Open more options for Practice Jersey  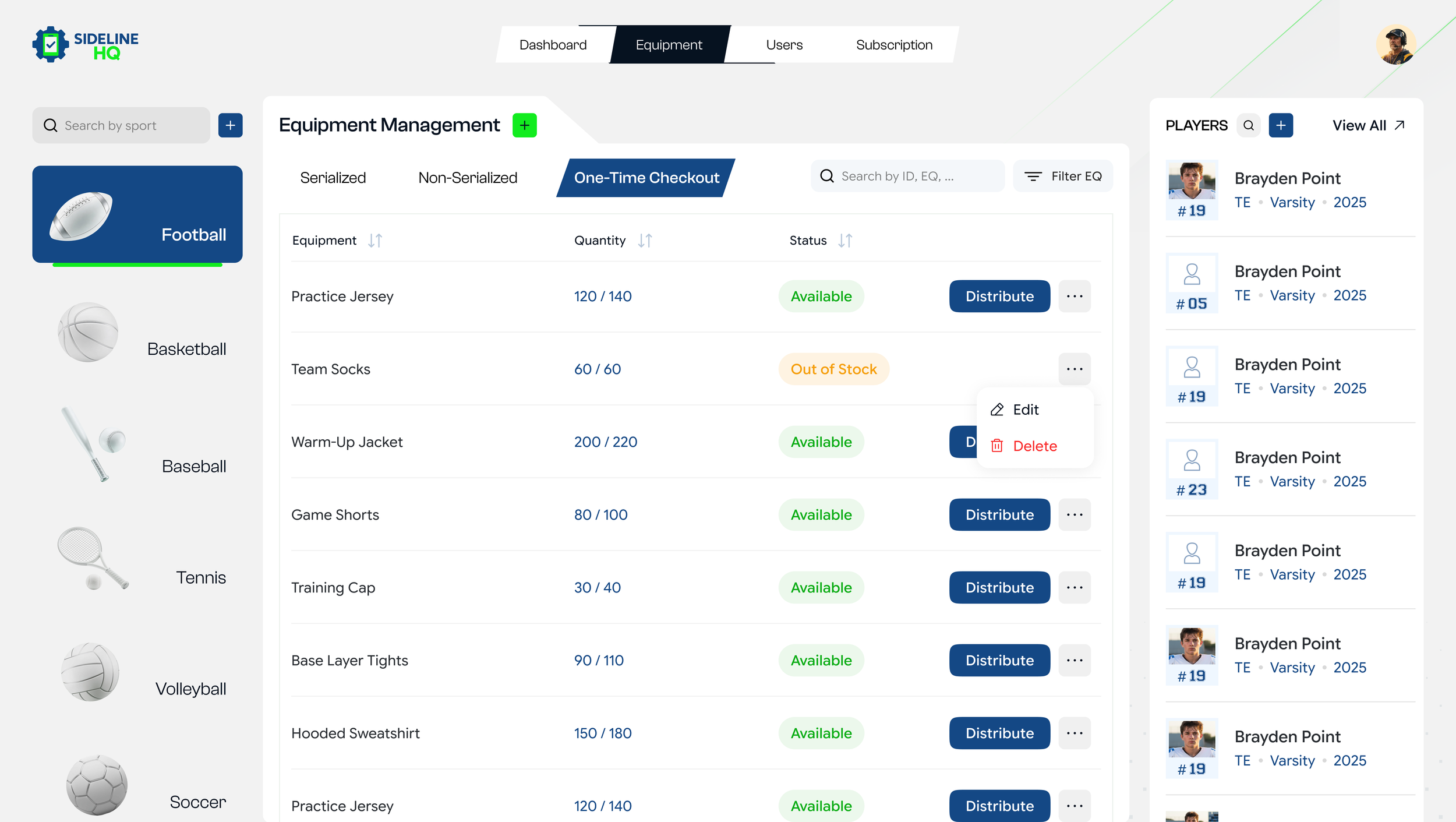pyautogui.click(x=1074, y=297)
